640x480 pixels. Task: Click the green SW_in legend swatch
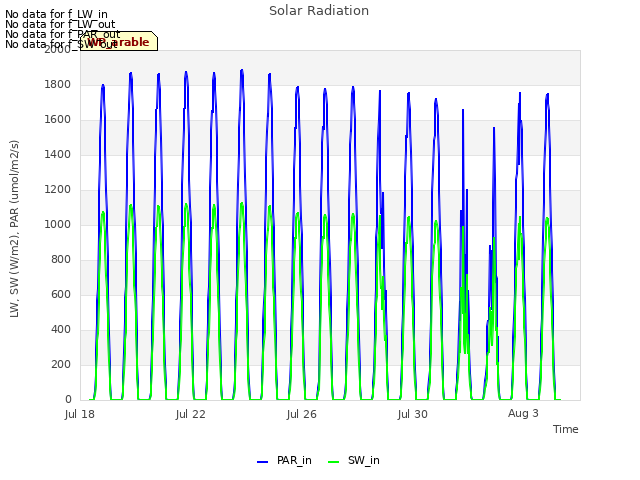click(x=333, y=462)
